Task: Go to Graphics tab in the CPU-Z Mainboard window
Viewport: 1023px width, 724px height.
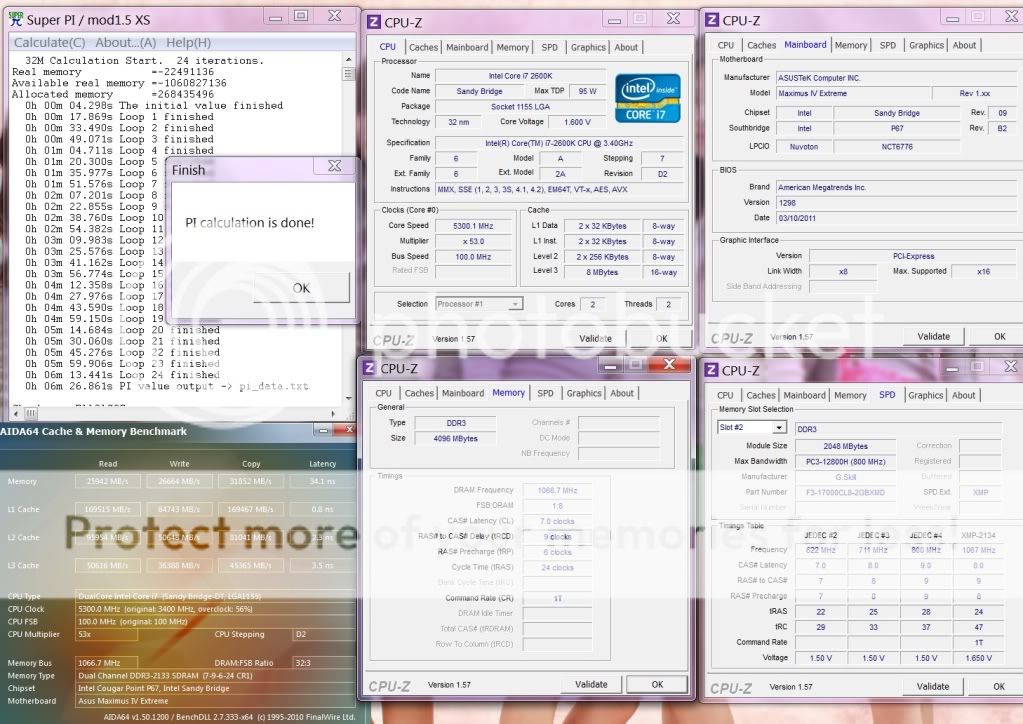Action: coord(926,45)
